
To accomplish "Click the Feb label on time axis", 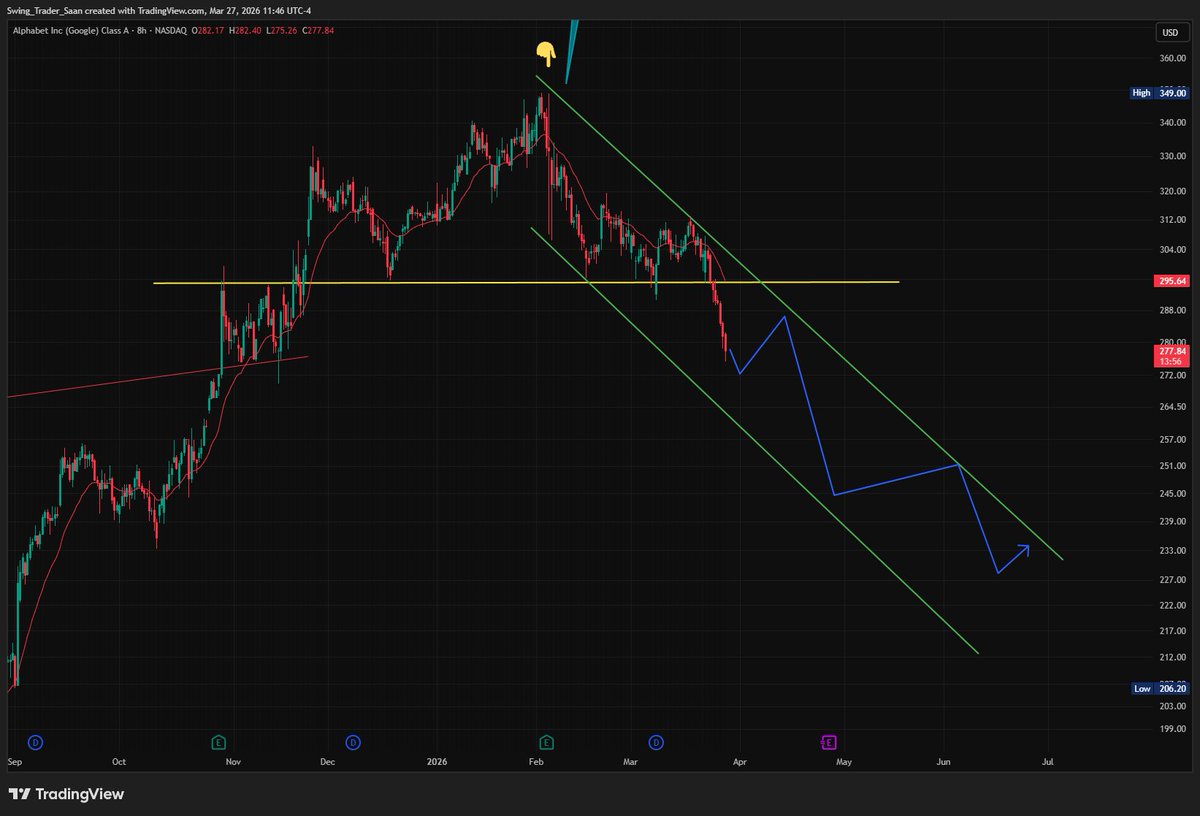I will pyautogui.click(x=536, y=762).
